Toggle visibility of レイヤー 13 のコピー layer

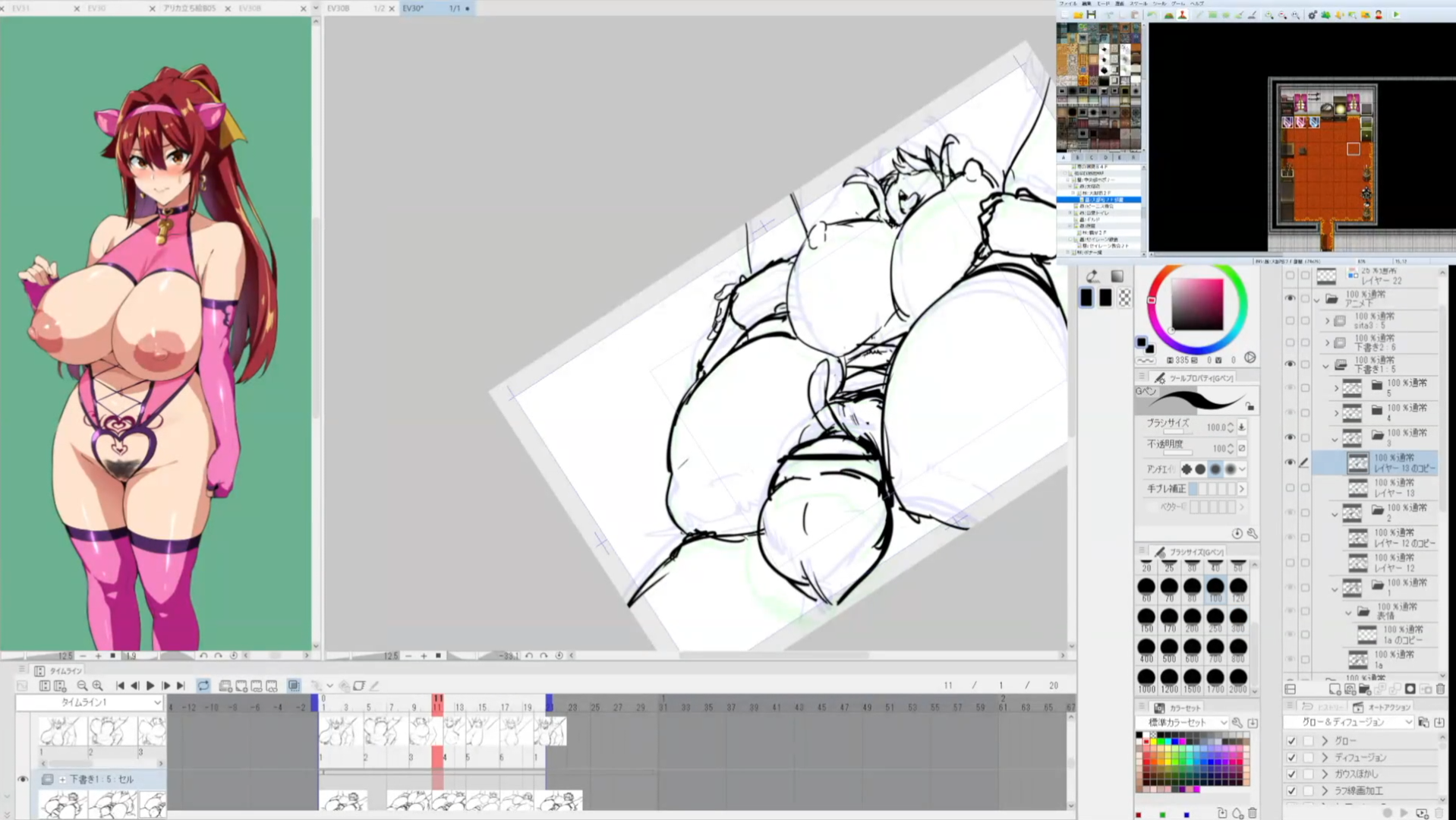(1290, 462)
